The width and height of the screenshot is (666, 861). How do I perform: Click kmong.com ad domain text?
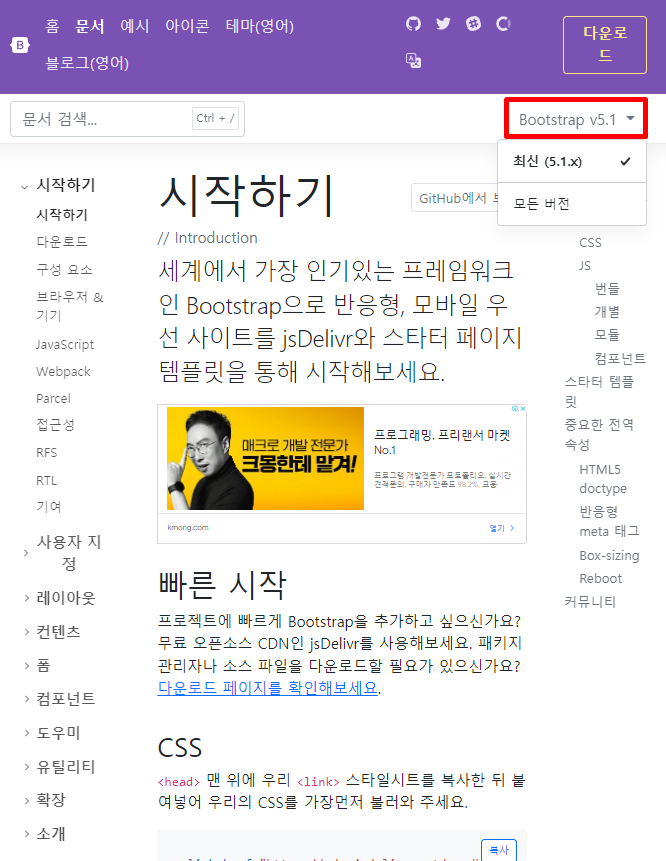188,528
